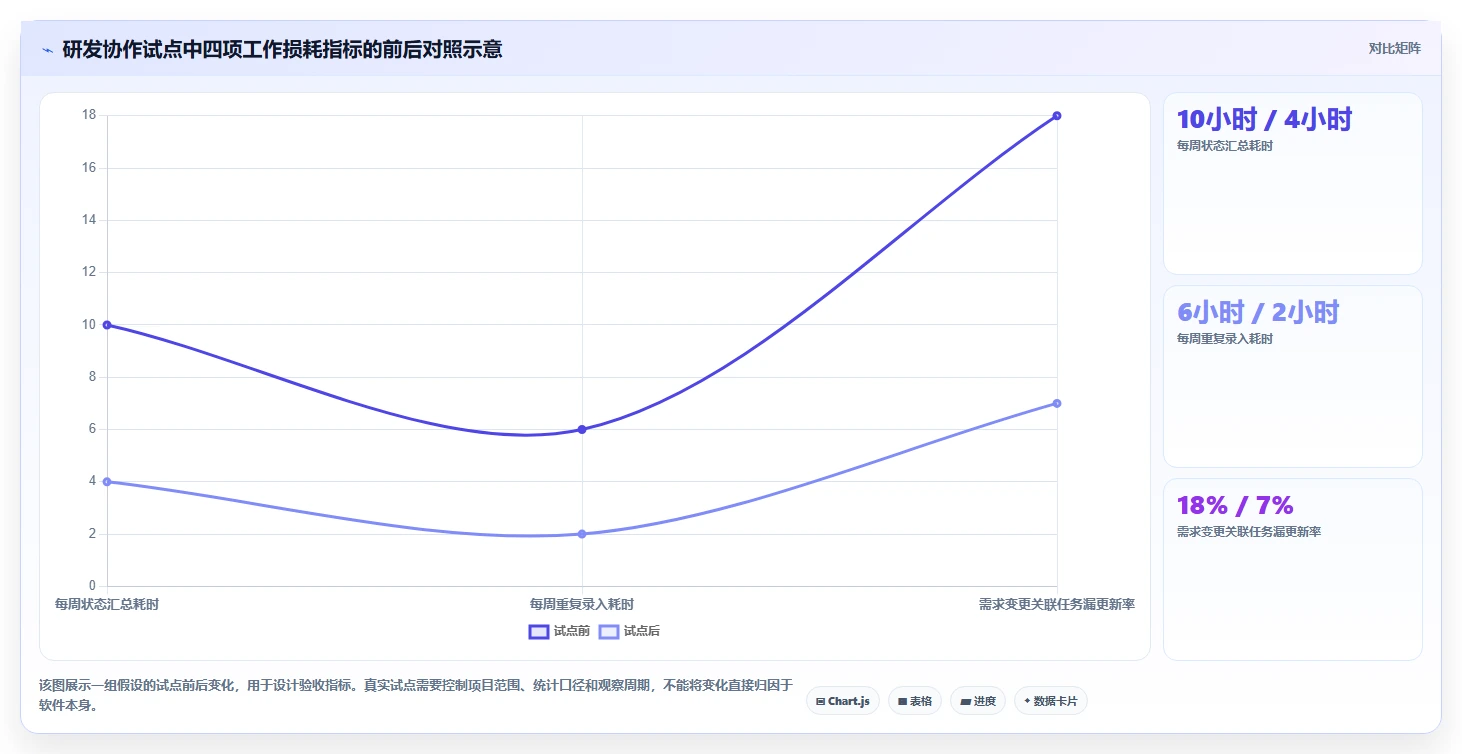Screen dimensions: 1462x754
Task: Open the 对比矩阵 link in the header
Action: point(1394,48)
